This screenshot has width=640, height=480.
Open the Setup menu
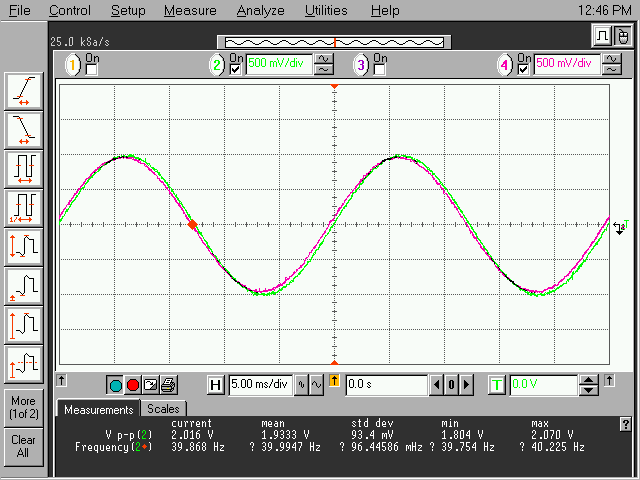128,10
